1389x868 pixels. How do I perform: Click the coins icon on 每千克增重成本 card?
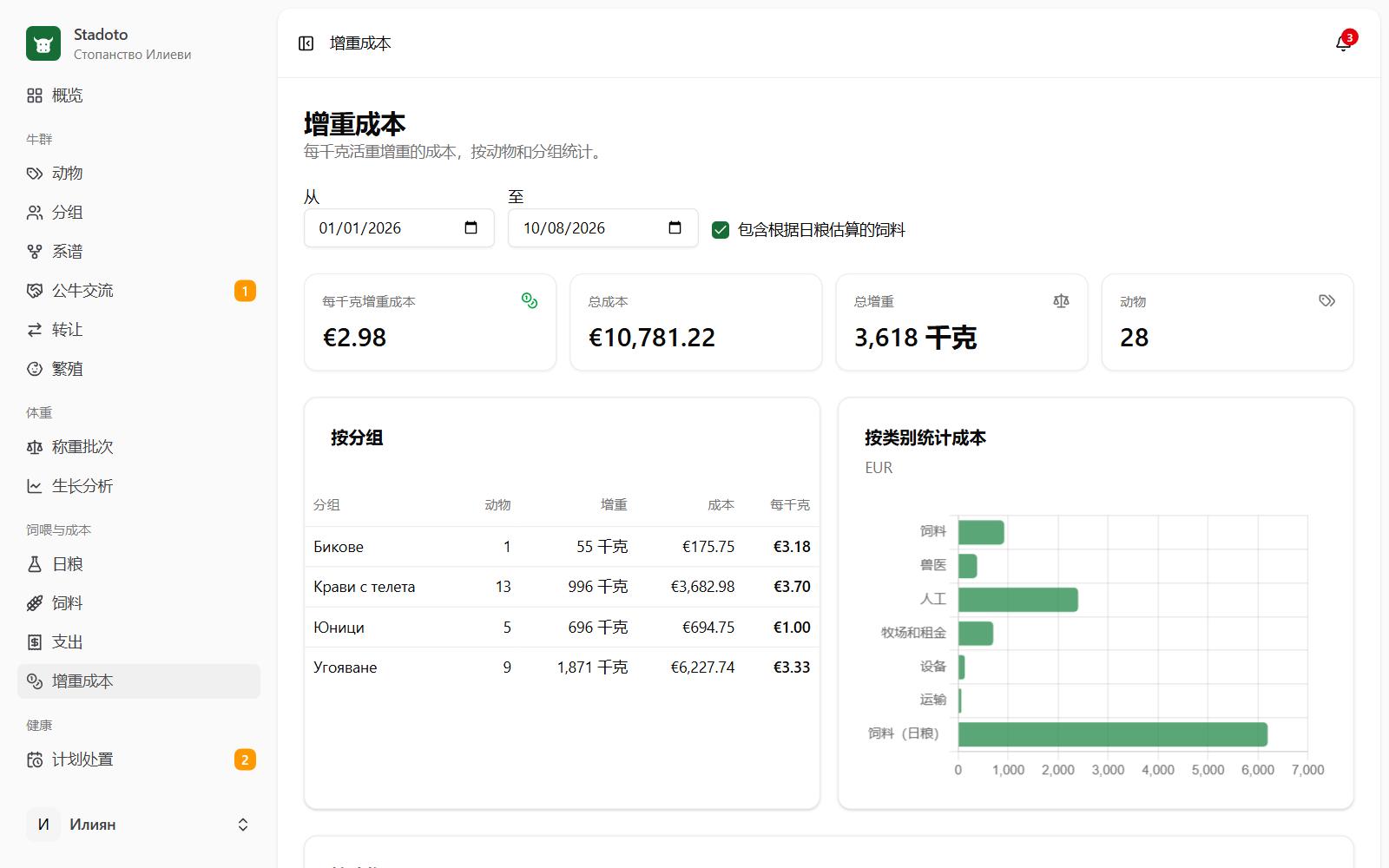[530, 300]
